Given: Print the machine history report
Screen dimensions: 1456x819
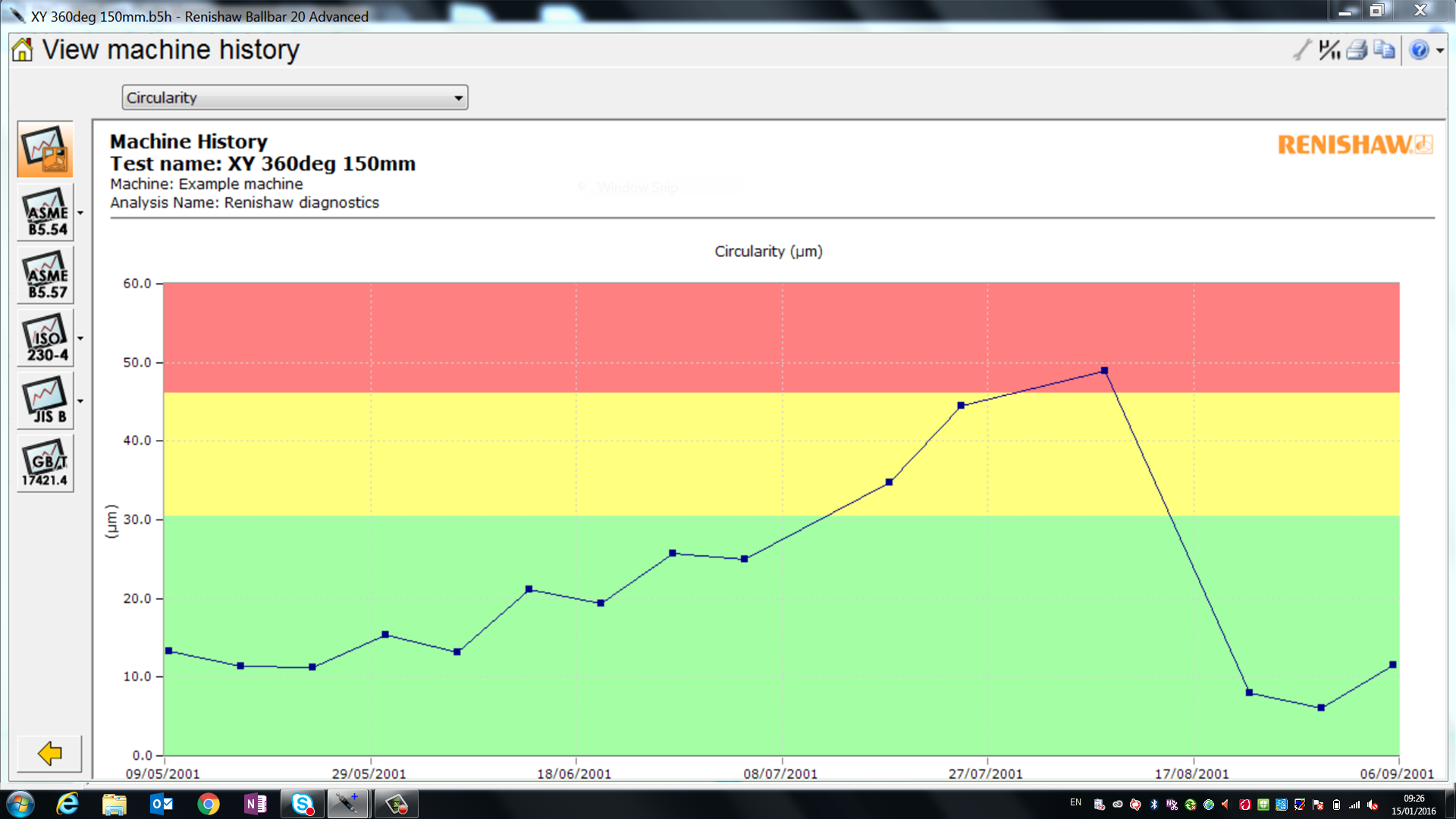Looking at the screenshot, I should (1357, 50).
